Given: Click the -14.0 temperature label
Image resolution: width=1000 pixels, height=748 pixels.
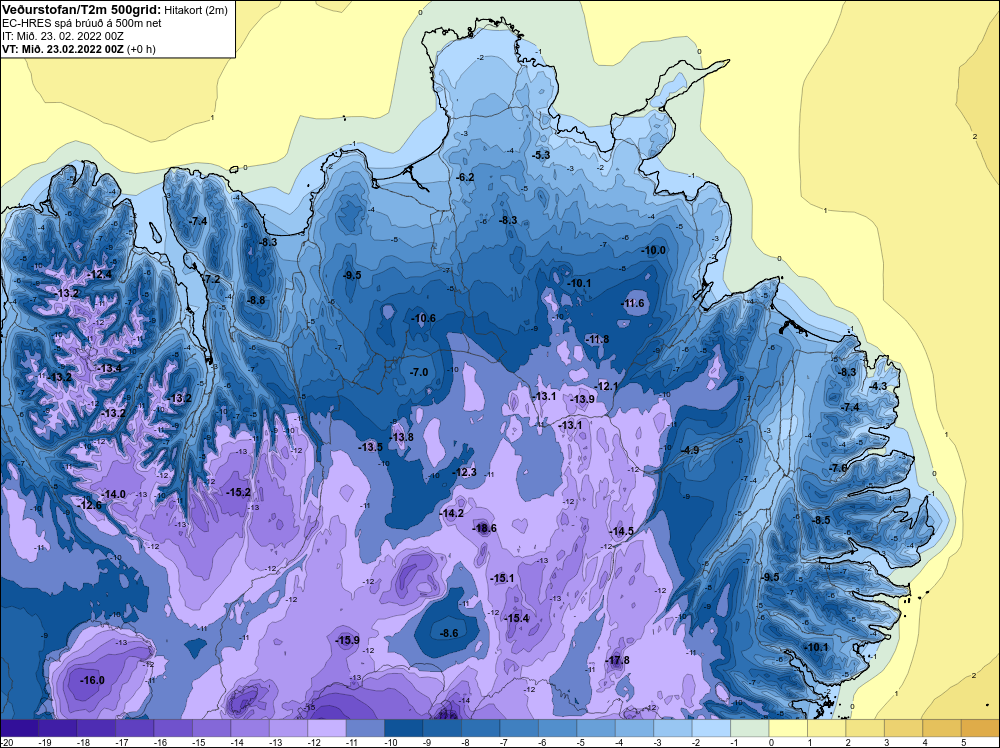Looking at the screenshot, I should 114,494.
